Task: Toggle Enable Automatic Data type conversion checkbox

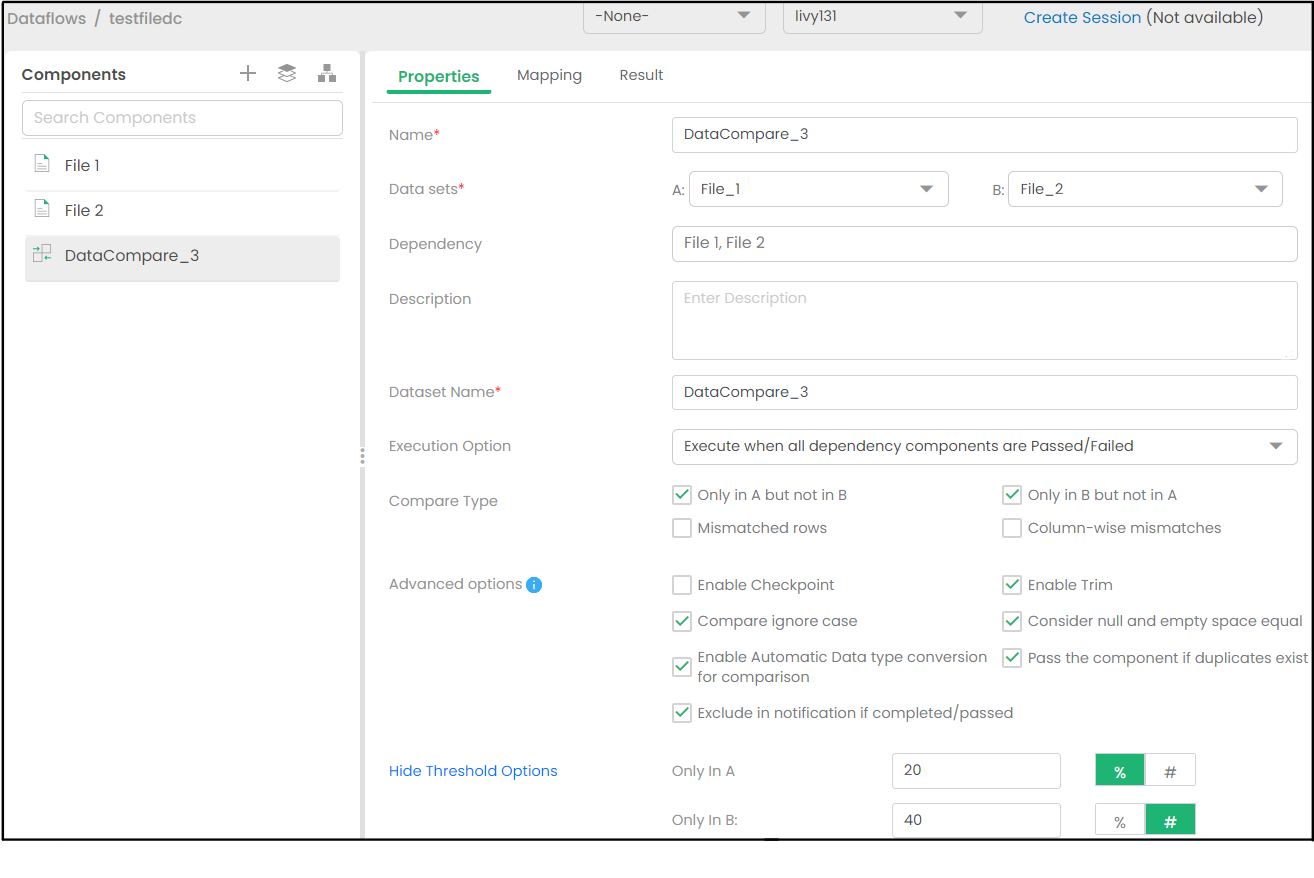Action: [x=682, y=667]
